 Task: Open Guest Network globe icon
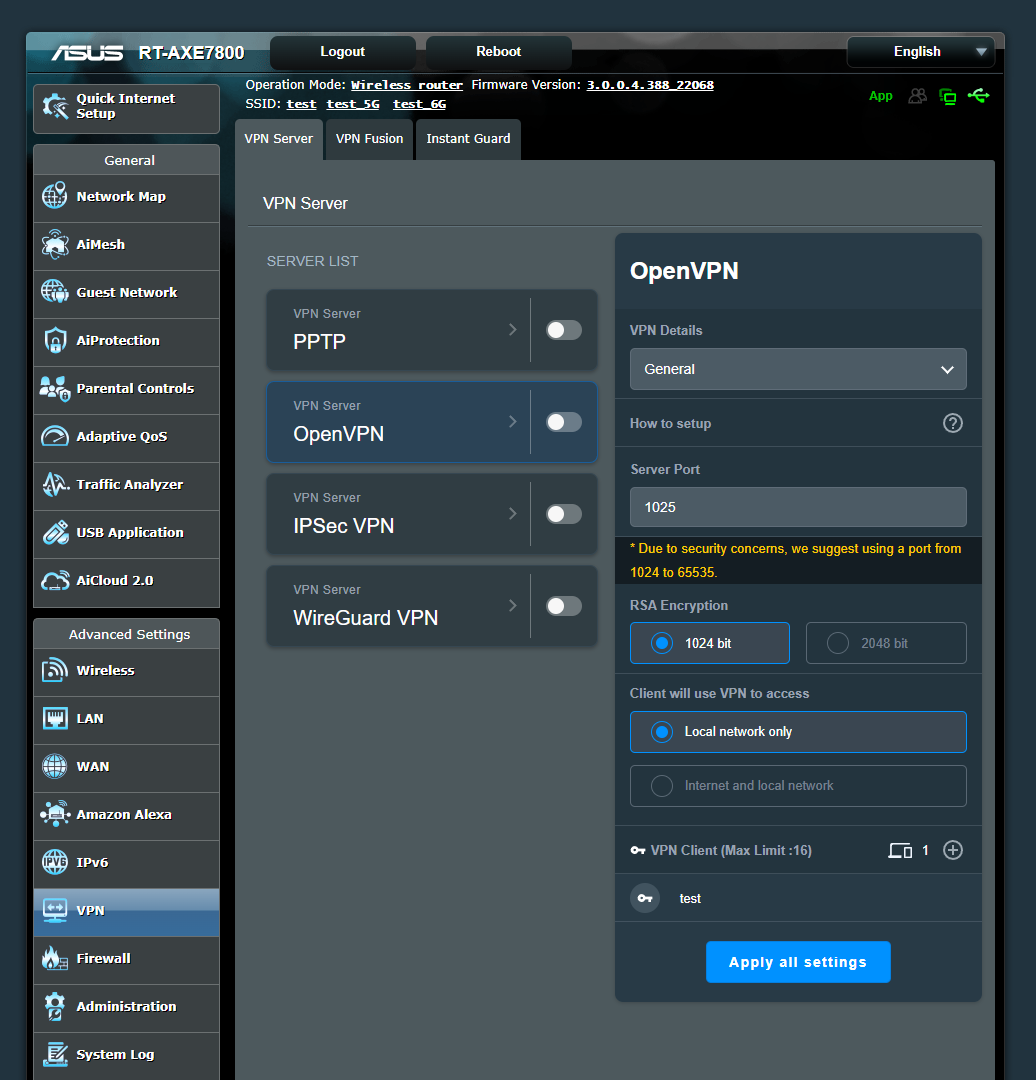coord(54,292)
